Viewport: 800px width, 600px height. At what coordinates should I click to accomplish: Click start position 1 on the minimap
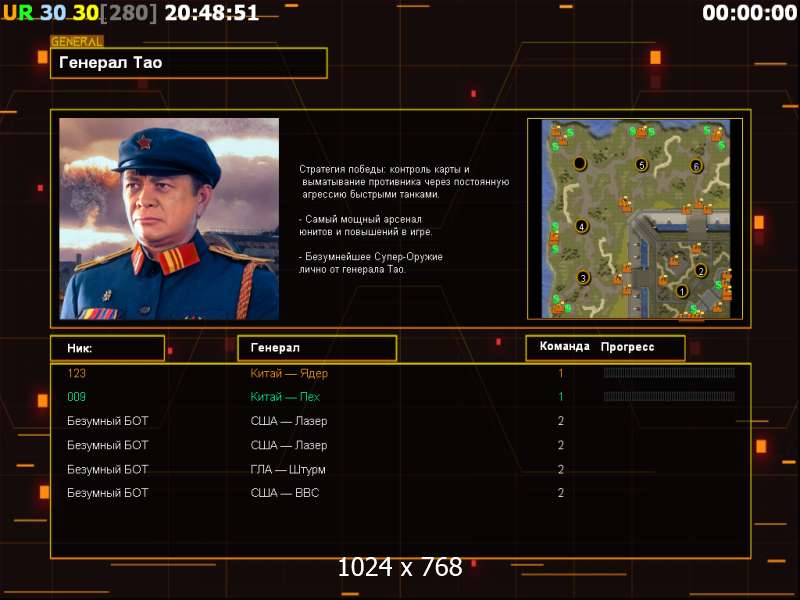coord(682,291)
